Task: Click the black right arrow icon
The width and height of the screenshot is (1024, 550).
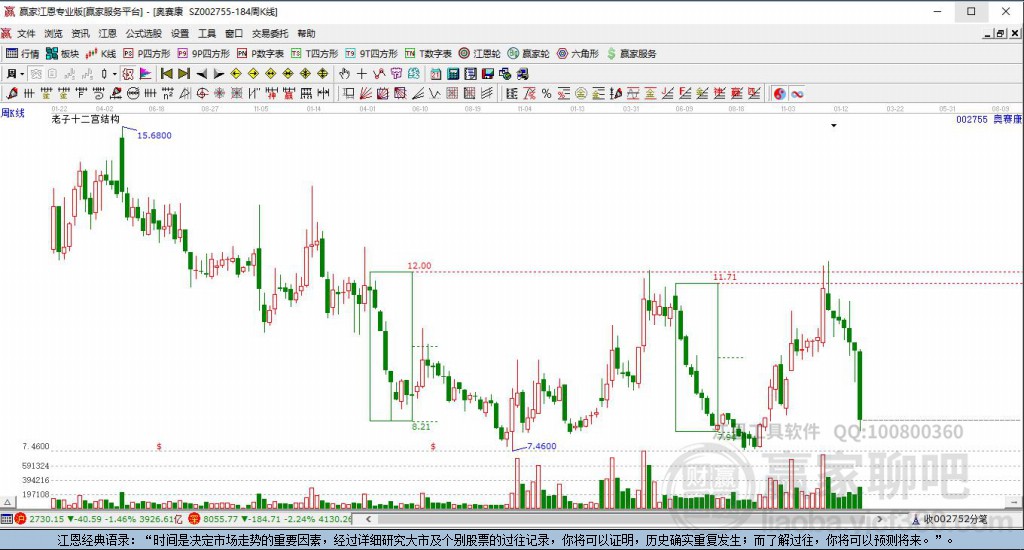Action: click(219, 74)
